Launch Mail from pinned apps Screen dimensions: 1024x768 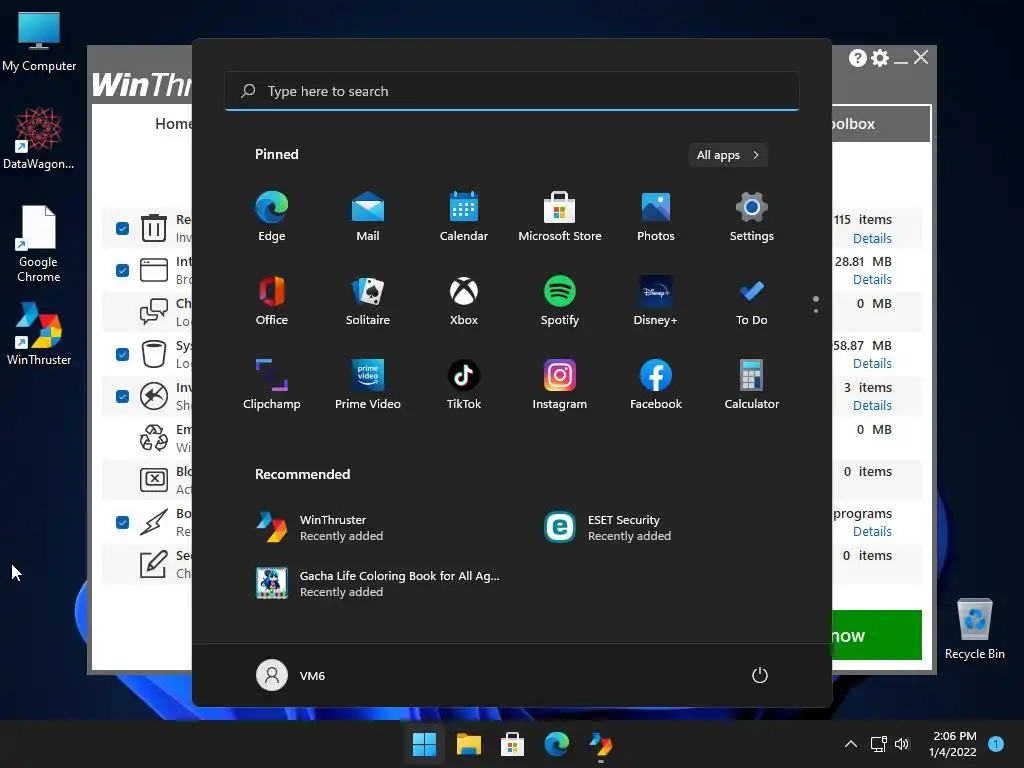click(x=368, y=216)
